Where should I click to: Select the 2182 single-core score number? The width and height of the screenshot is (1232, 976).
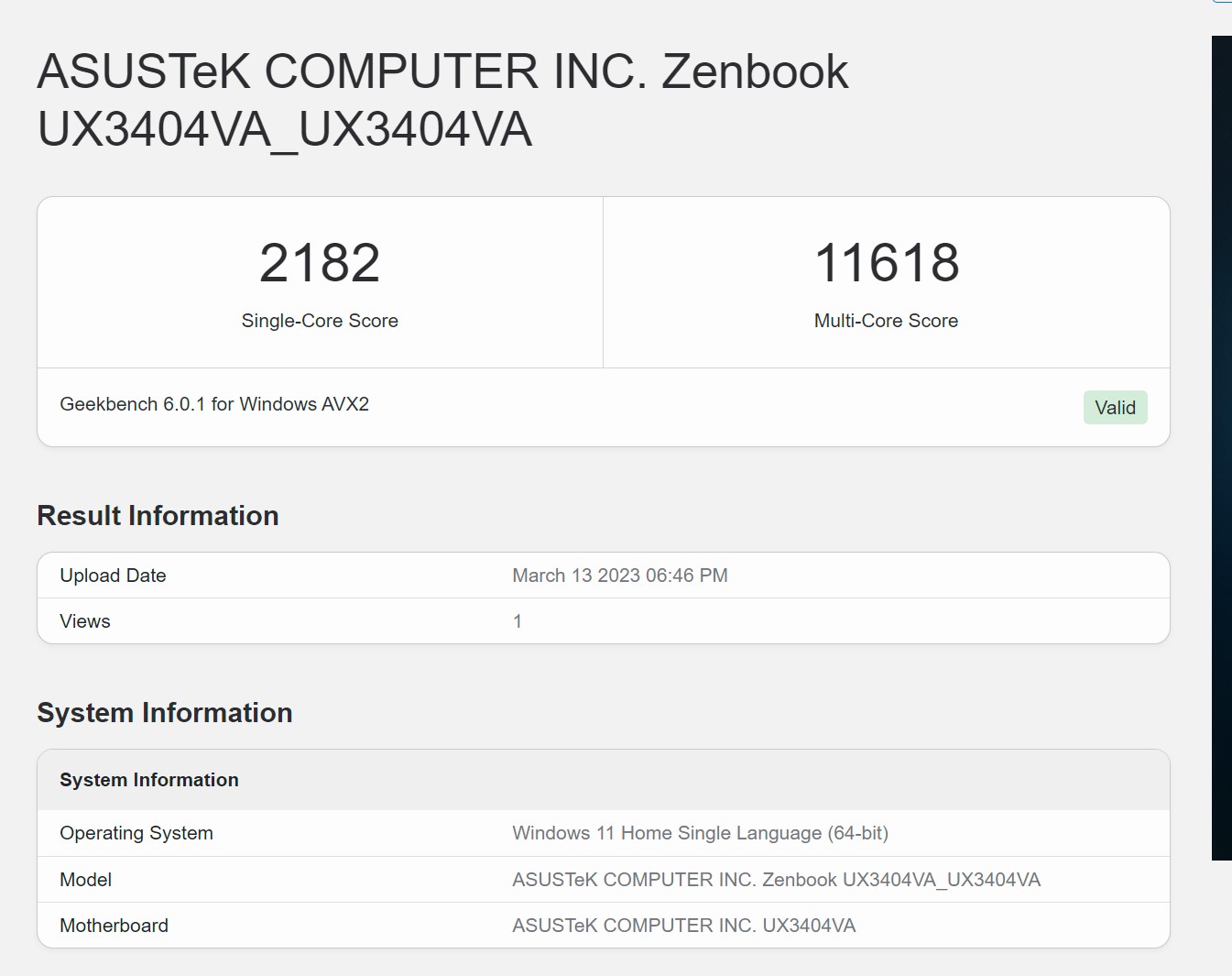[320, 263]
